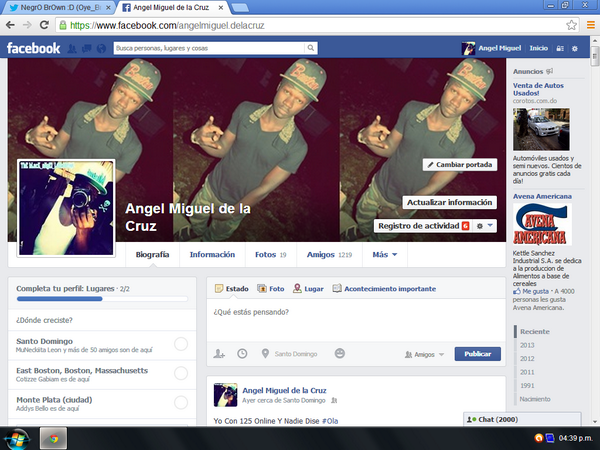
Task: Bookmark page with star icon
Action: (571, 25)
